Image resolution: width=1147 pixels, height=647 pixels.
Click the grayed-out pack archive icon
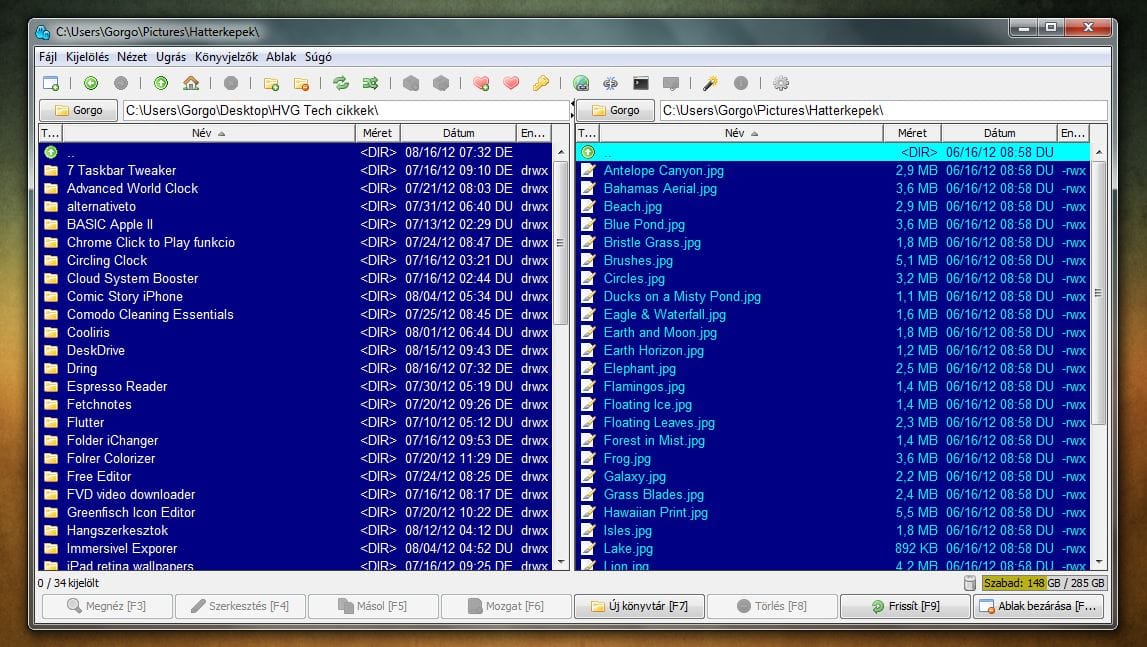point(411,83)
